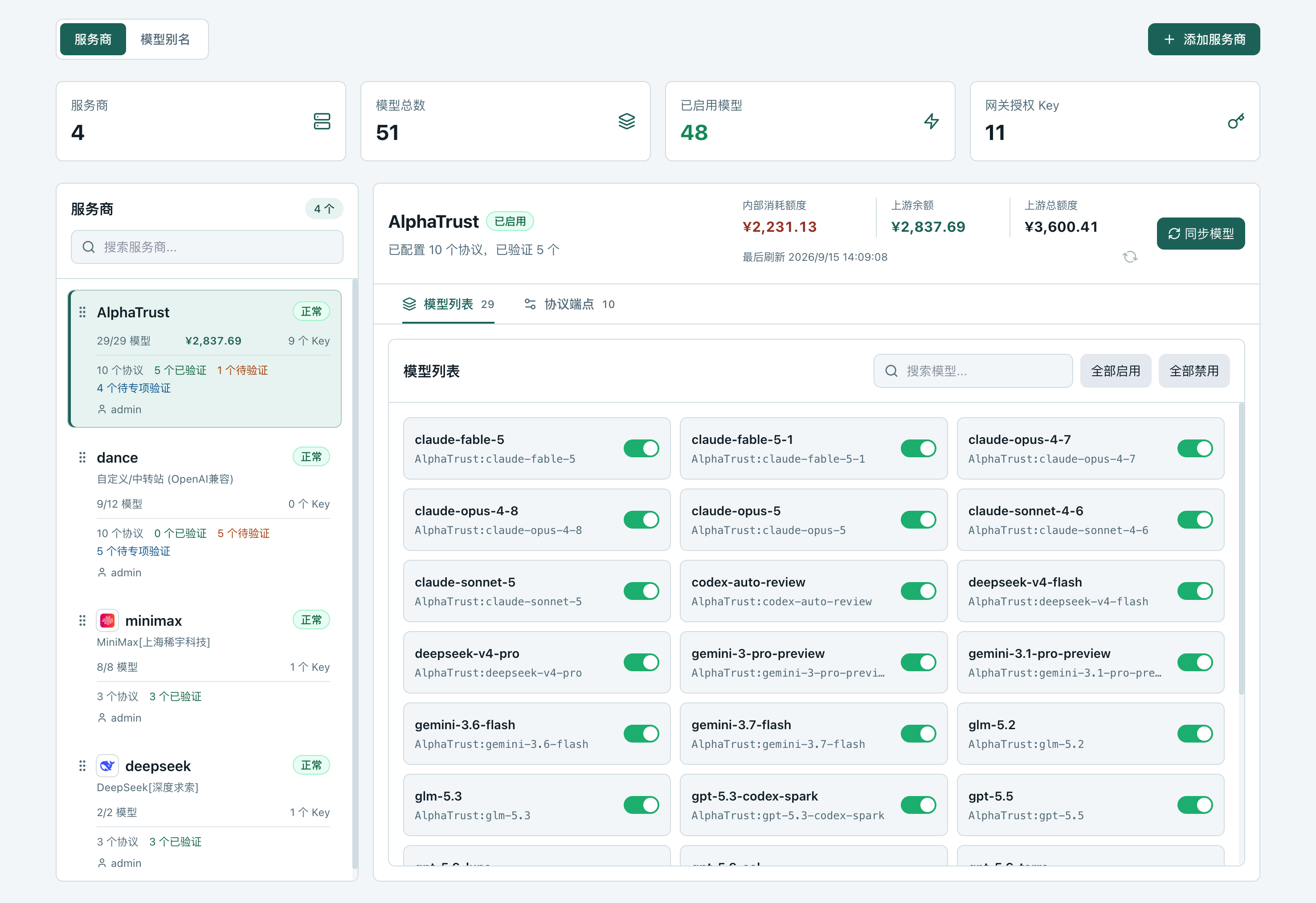Click the 同步模型 button
This screenshot has width=1316, height=903.
[1201, 234]
